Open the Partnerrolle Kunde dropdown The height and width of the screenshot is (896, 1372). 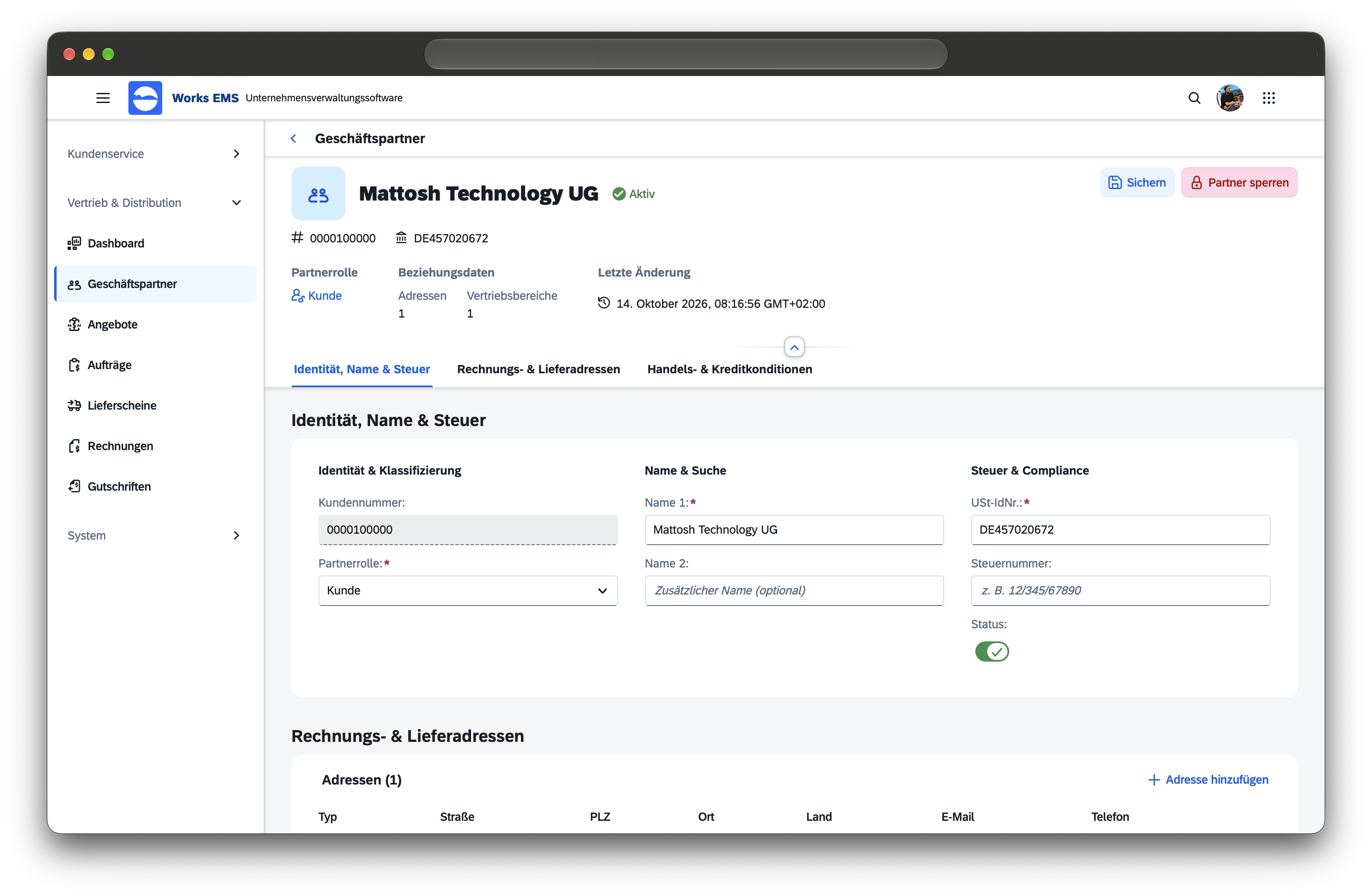point(468,591)
